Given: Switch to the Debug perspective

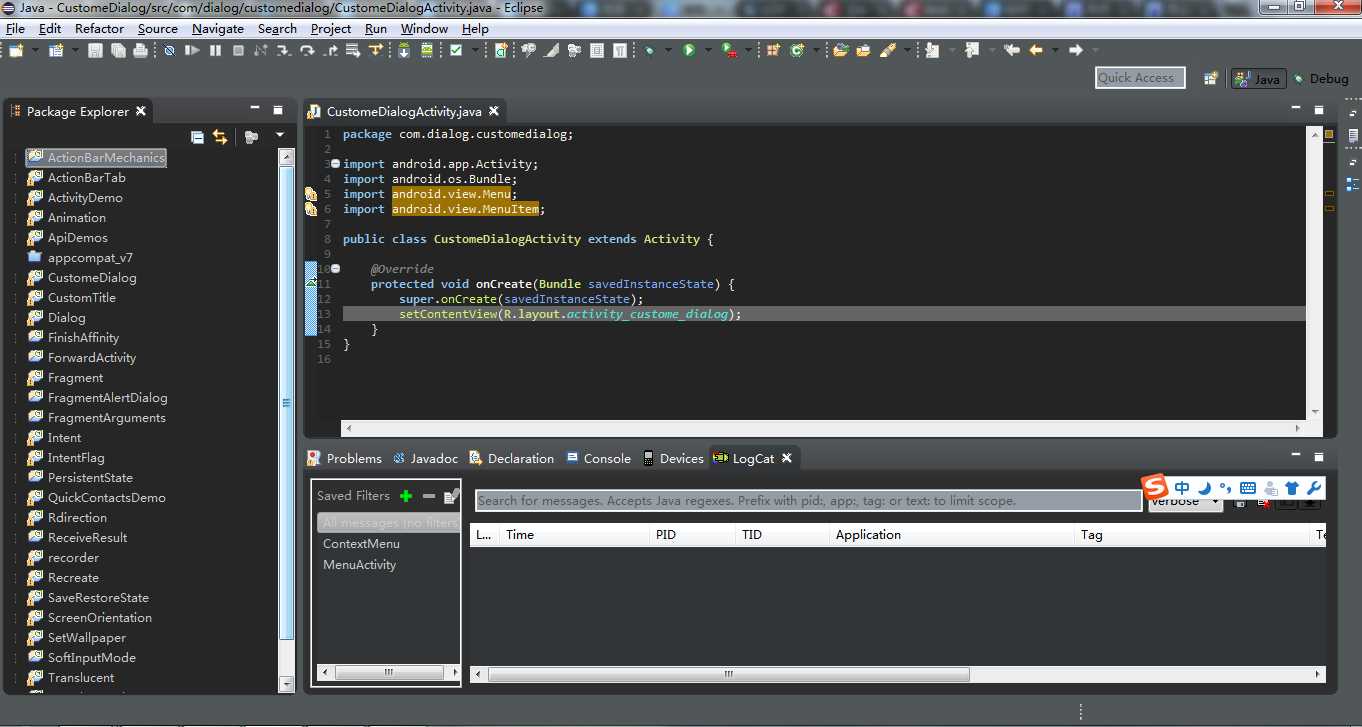Looking at the screenshot, I should (1321, 78).
